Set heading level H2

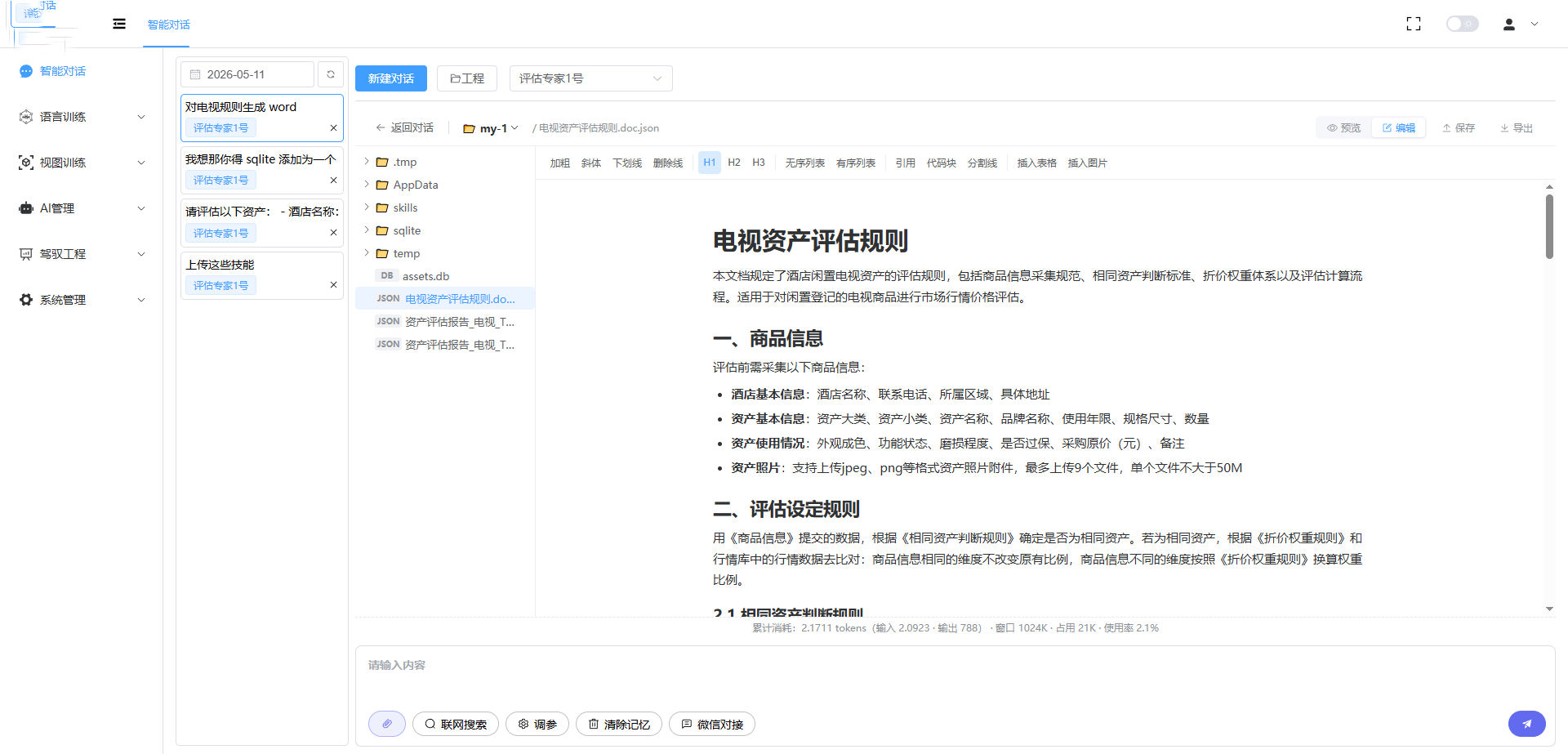tap(734, 163)
